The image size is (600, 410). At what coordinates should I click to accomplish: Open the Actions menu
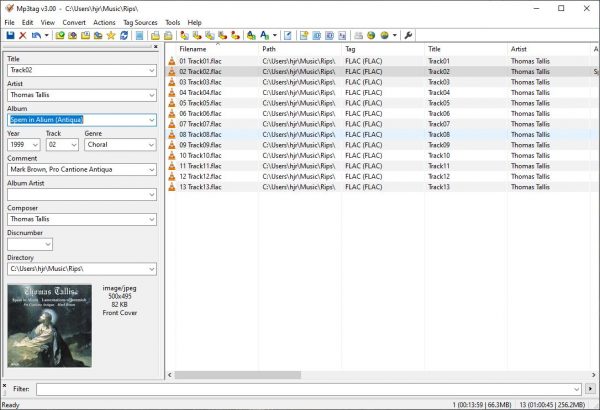pyautogui.click(x=104, y=23)
